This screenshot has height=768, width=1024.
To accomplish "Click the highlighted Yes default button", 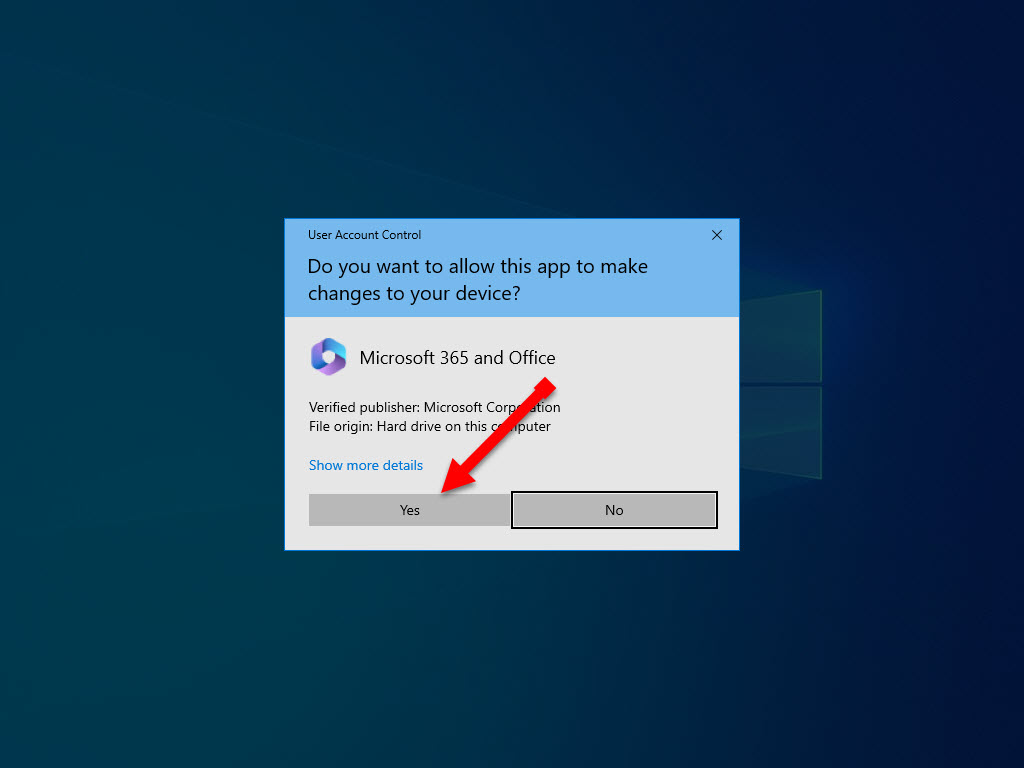I will [x=409, y=510].
